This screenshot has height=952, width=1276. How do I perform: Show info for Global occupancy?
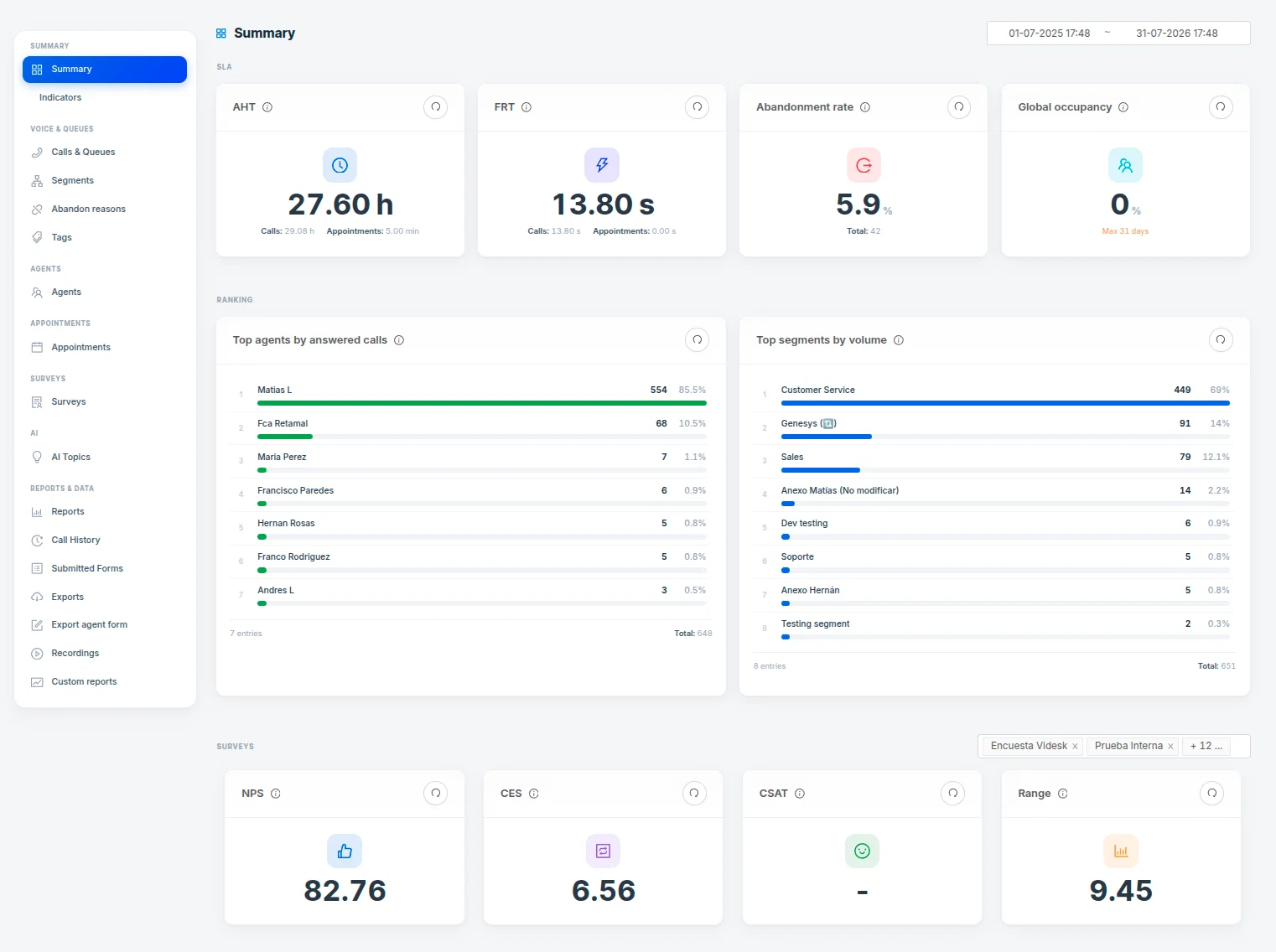pos(1123,107)
